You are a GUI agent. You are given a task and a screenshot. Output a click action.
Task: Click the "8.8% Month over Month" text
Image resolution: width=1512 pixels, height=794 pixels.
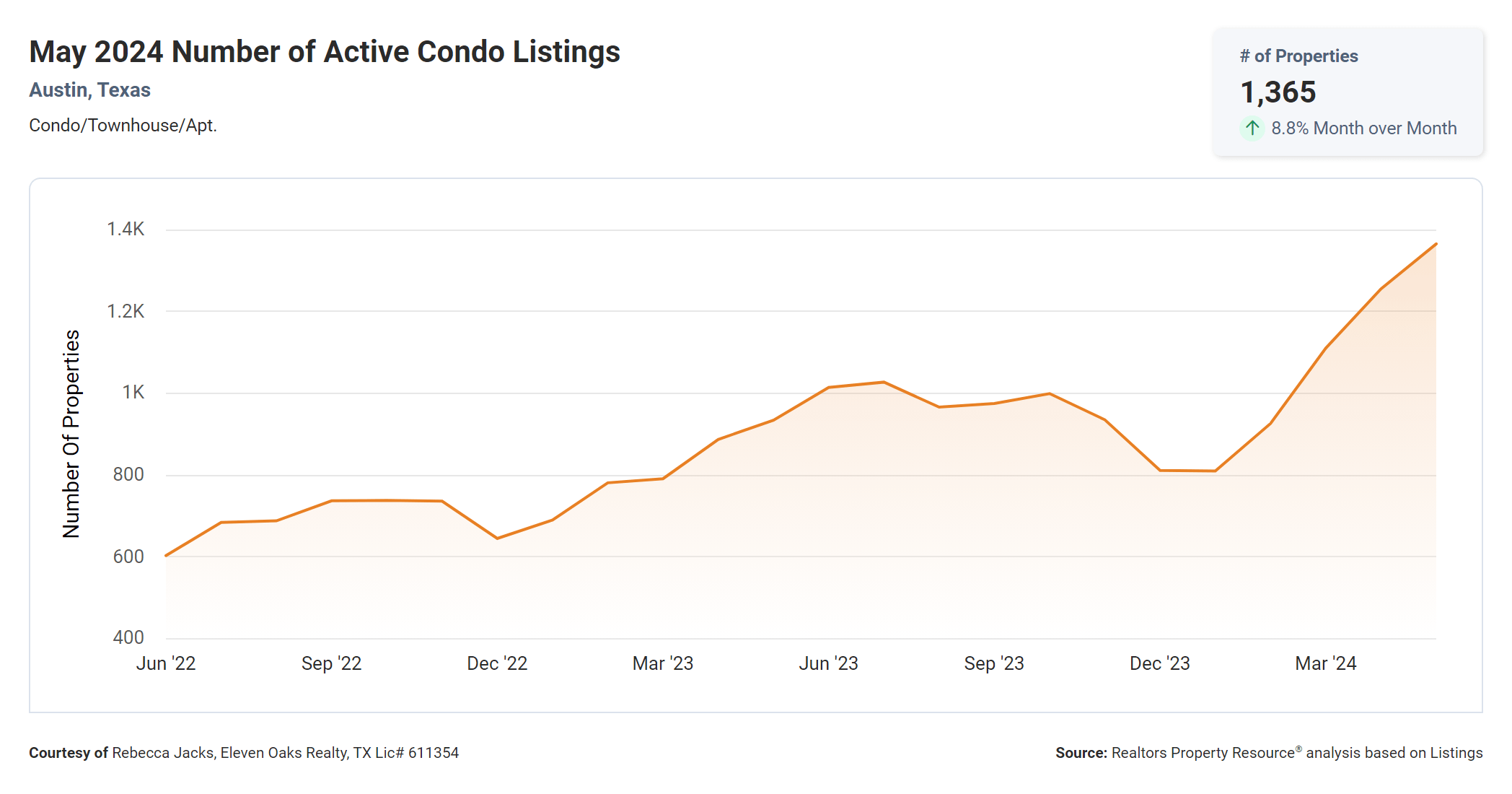pyautogui.click(x=1363, y=128)
